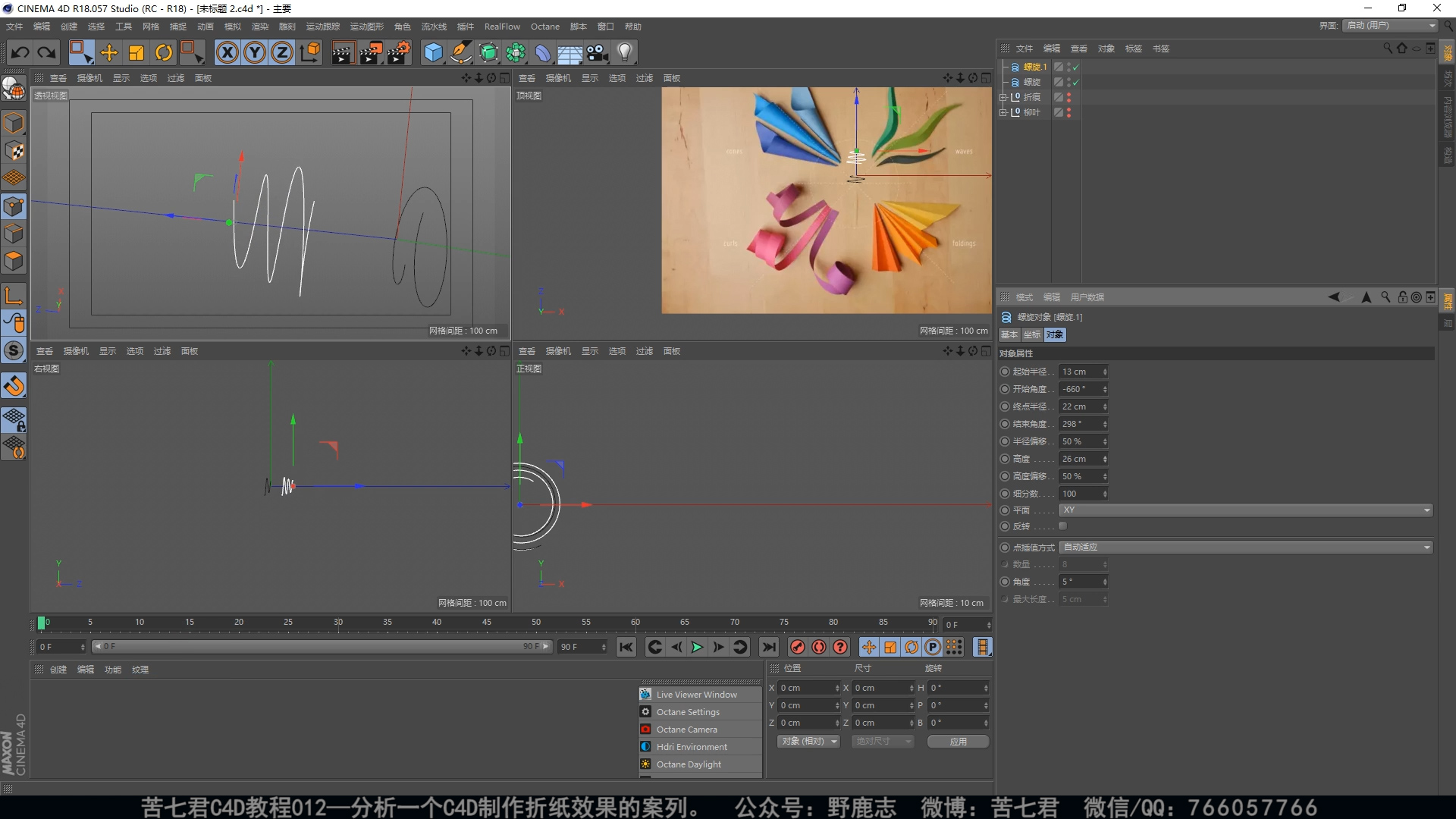Click the 应用 apply button
The height and width of the screenshot is (819, 1456).
point(958,741)
